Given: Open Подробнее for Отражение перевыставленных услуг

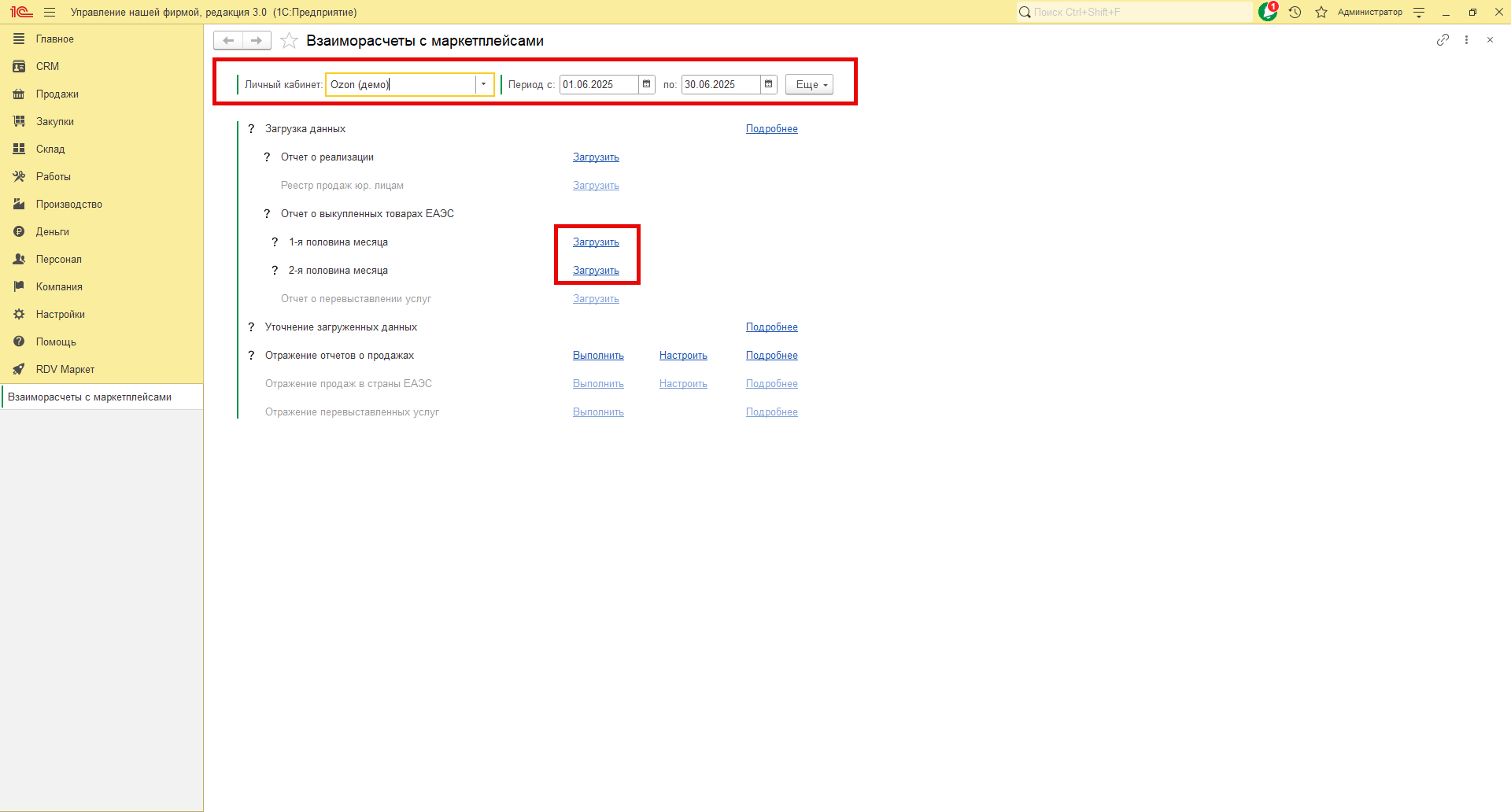Looking at the screenshot, I should coord(772,412).
